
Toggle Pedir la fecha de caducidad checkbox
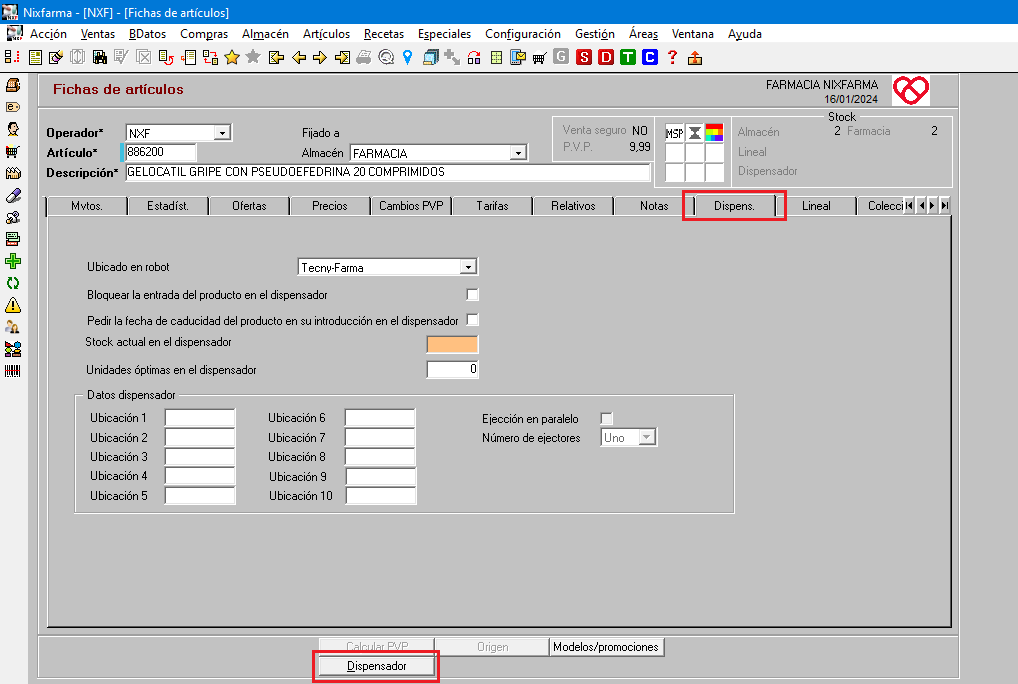(472, 320)
